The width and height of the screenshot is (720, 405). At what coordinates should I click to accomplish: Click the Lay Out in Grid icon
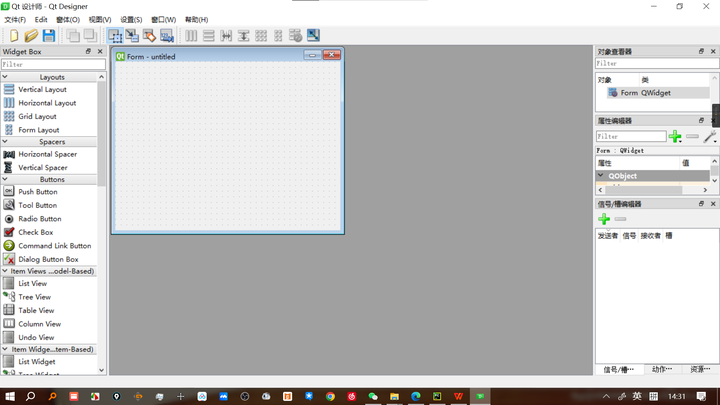261,35
